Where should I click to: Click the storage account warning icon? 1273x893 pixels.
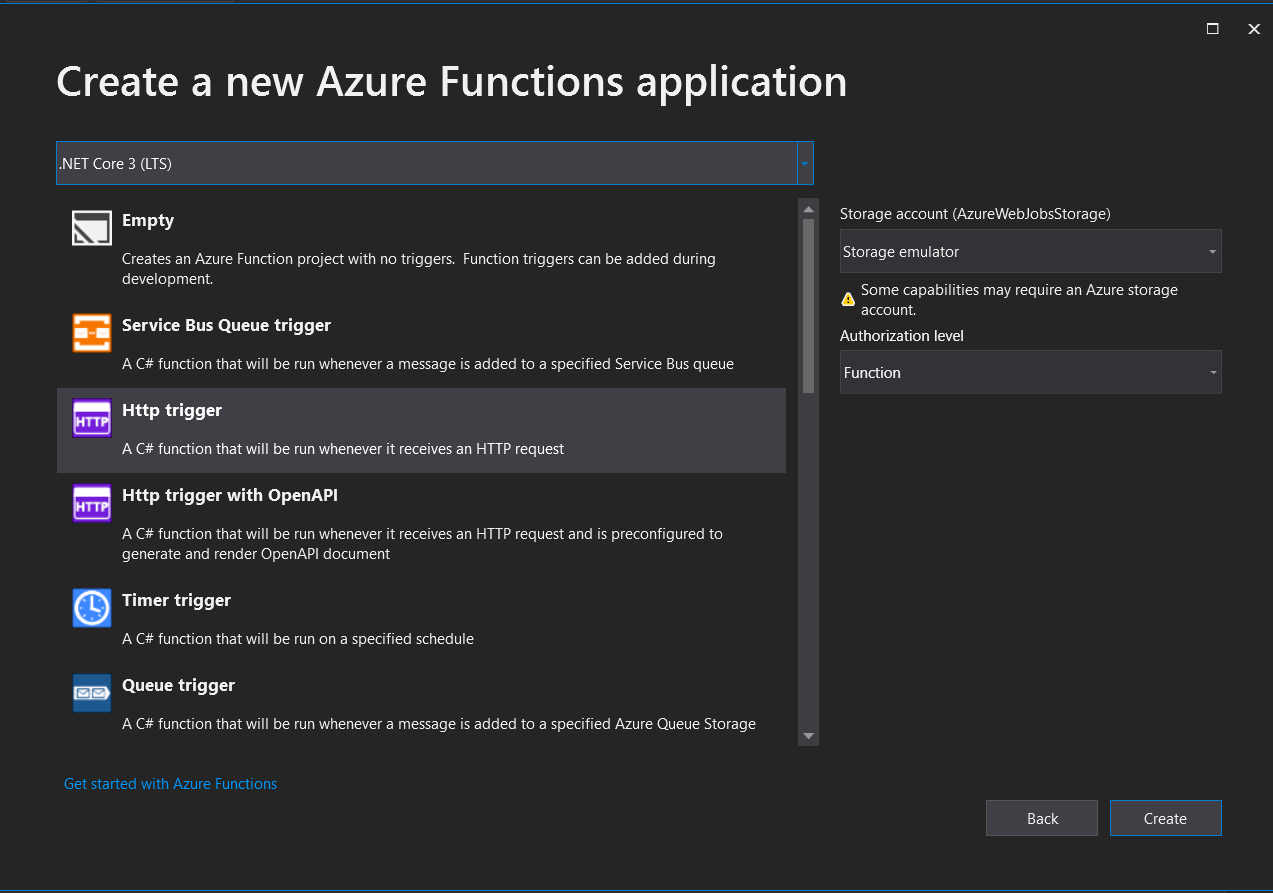(847, 298)
